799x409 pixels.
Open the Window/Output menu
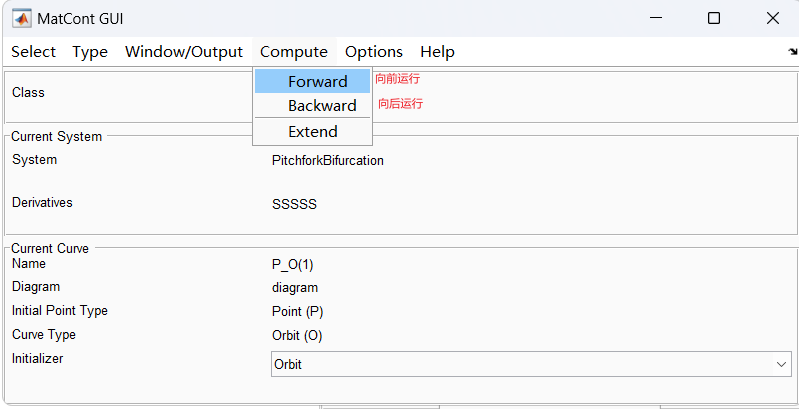point(184,52)
